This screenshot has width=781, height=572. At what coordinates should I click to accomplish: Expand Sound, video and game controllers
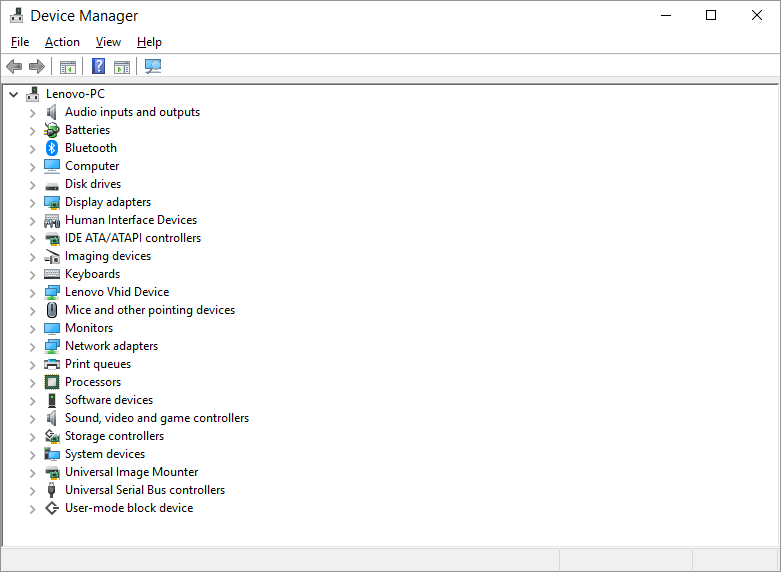(x=32, y=419)
